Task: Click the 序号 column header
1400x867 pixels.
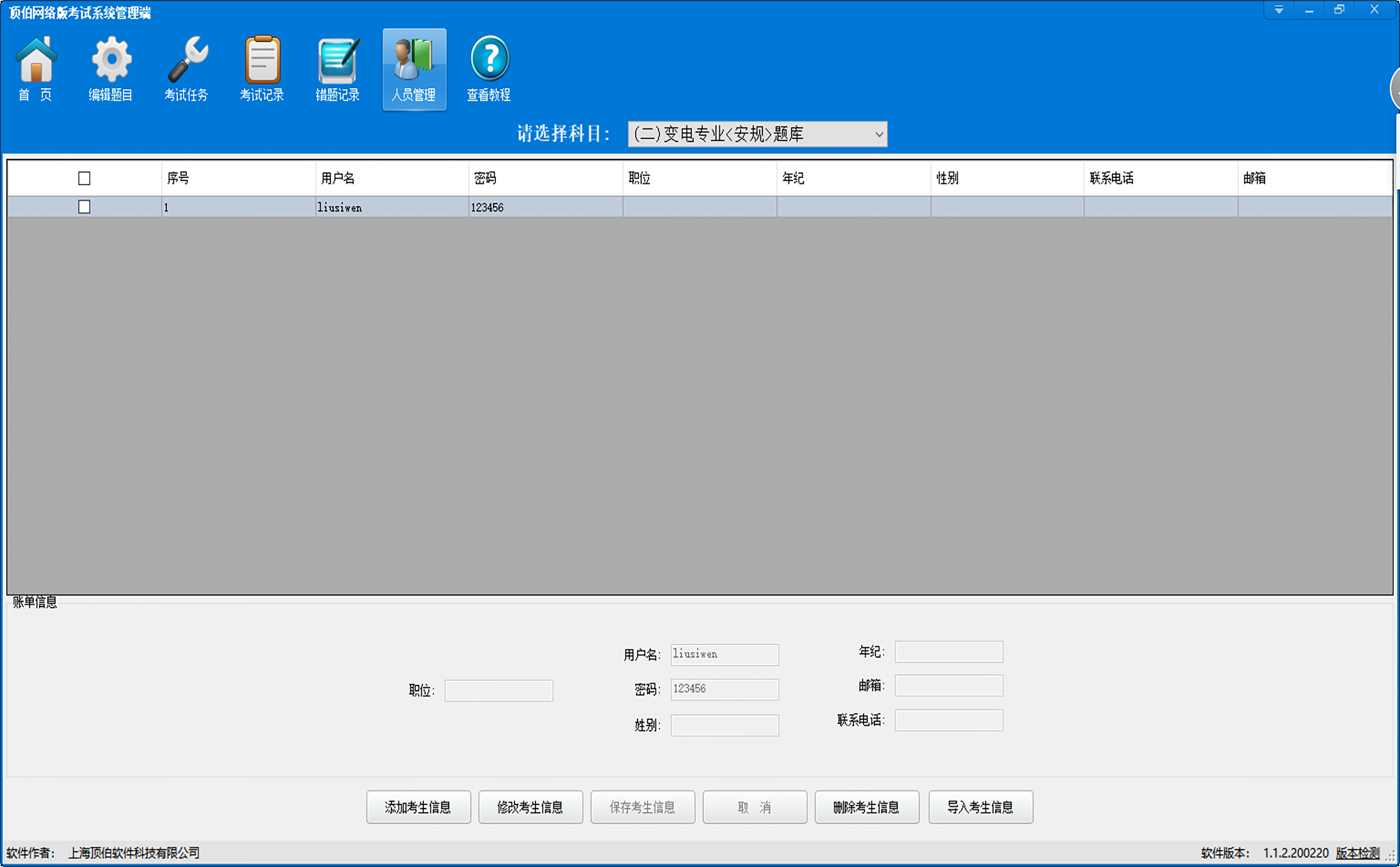Action: [178, 178]
